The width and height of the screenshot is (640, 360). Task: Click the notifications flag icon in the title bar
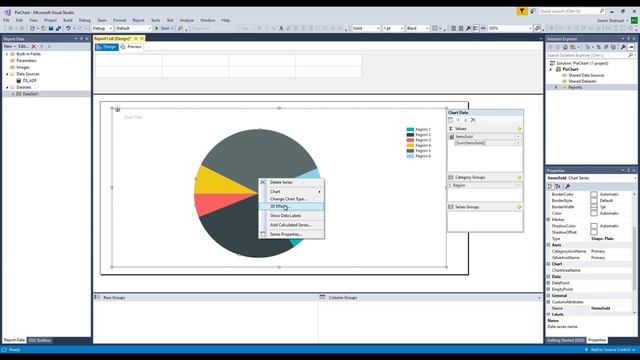[x=522, y=11]
